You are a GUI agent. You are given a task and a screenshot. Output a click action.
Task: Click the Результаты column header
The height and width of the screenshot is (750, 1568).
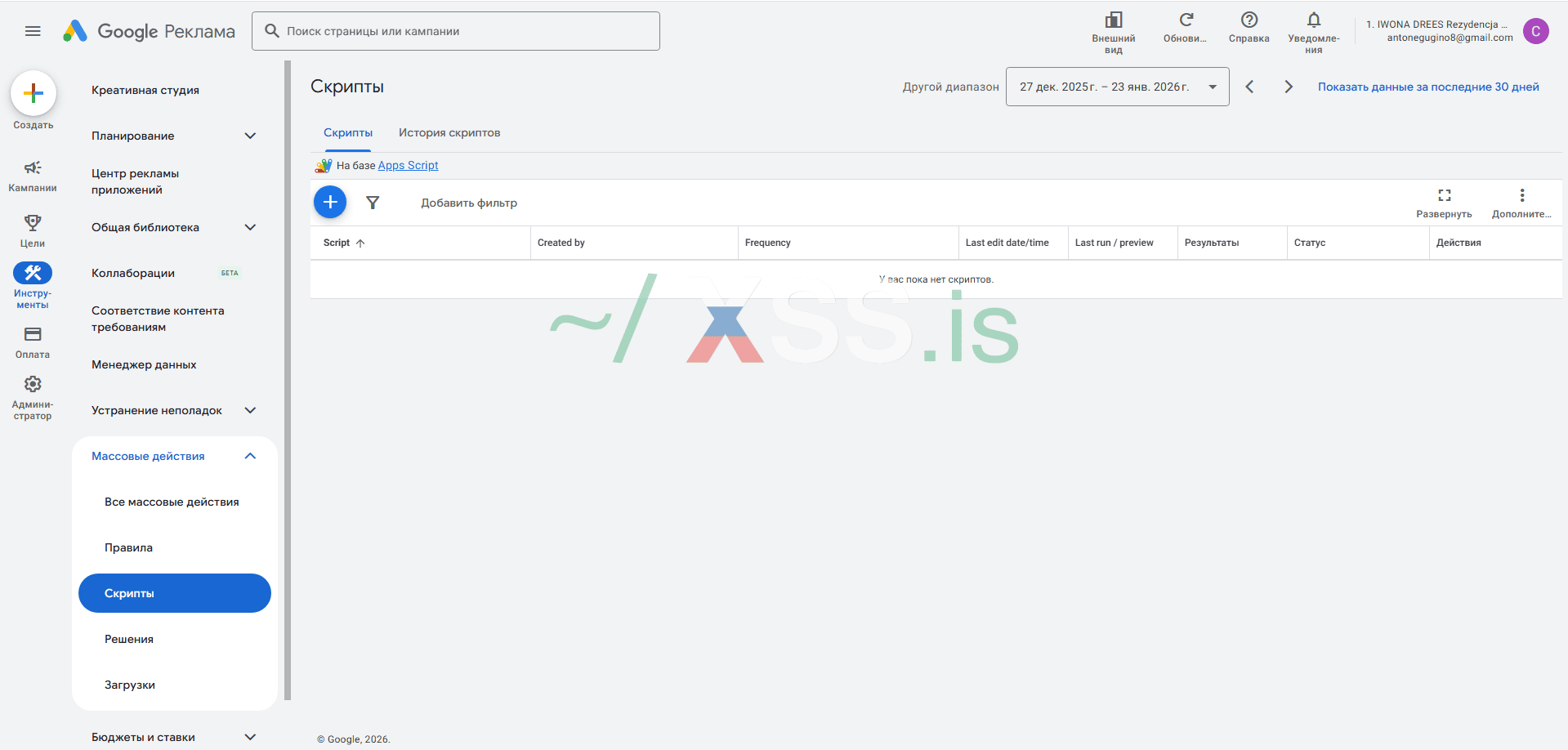1212,243
